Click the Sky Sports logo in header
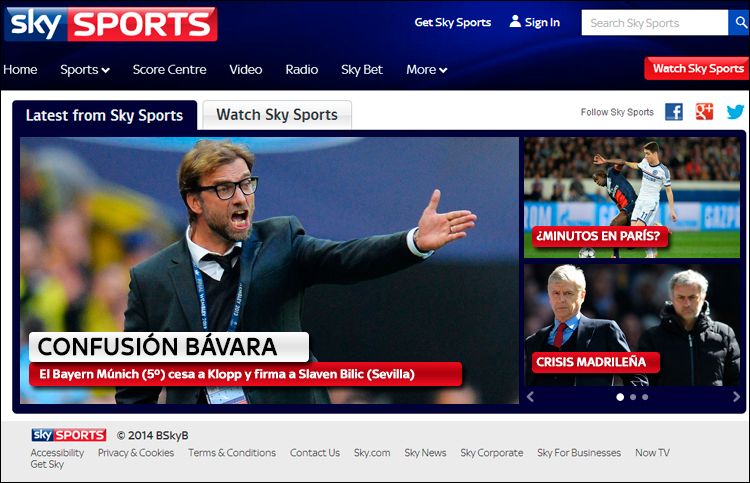The height and width of the screenshot is (483, 750). (110, 24)
